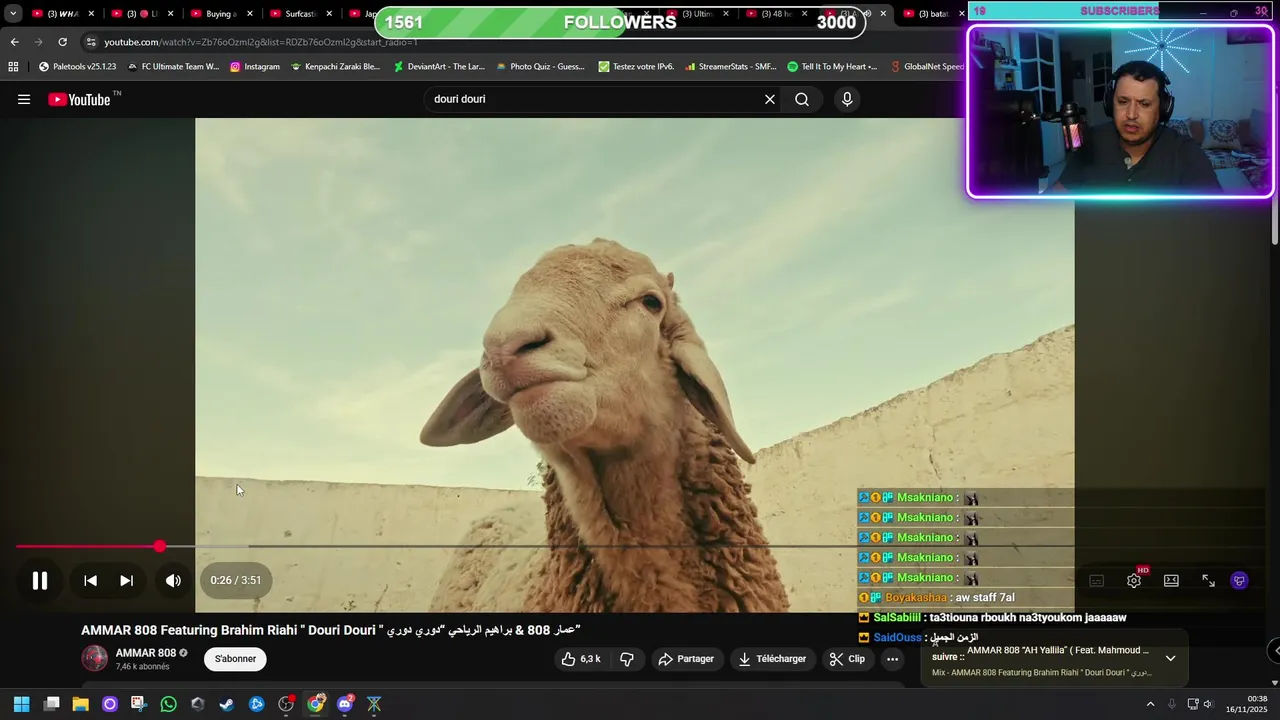Open Steam from the taskbar

[227, 704]
